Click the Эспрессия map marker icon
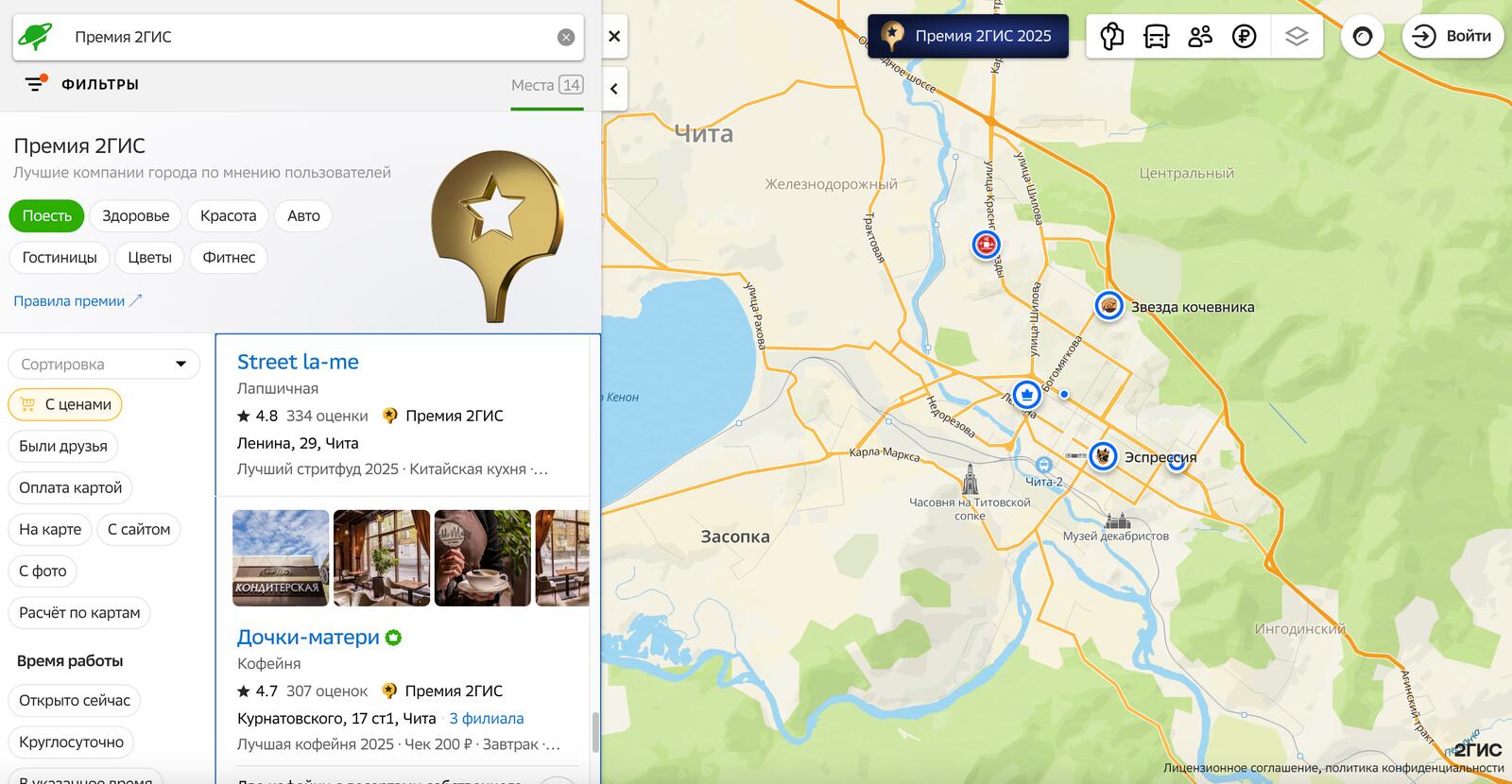The height and width of the screenshot is (784, 1512). point(1103,456)
